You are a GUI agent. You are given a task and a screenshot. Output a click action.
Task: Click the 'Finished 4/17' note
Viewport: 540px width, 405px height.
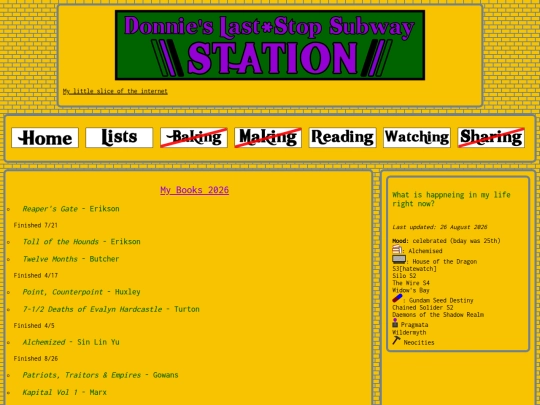pyautogui.click(x=35, y=276)
